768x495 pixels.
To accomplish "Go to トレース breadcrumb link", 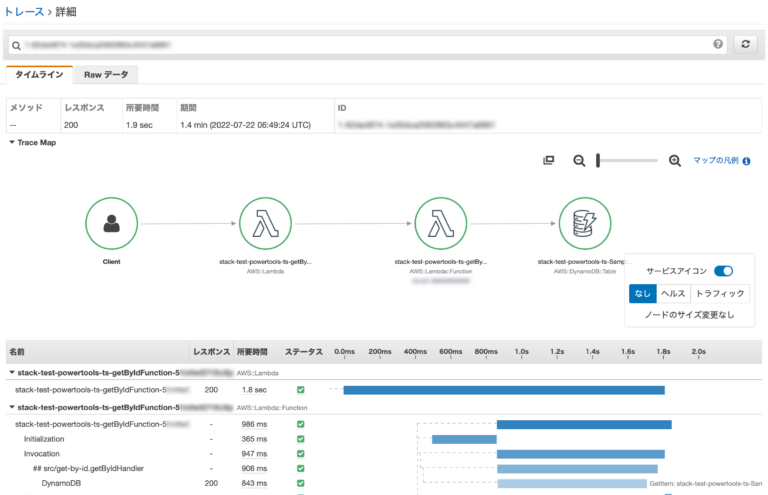I will pyautogui.click(x=24, y=12).
